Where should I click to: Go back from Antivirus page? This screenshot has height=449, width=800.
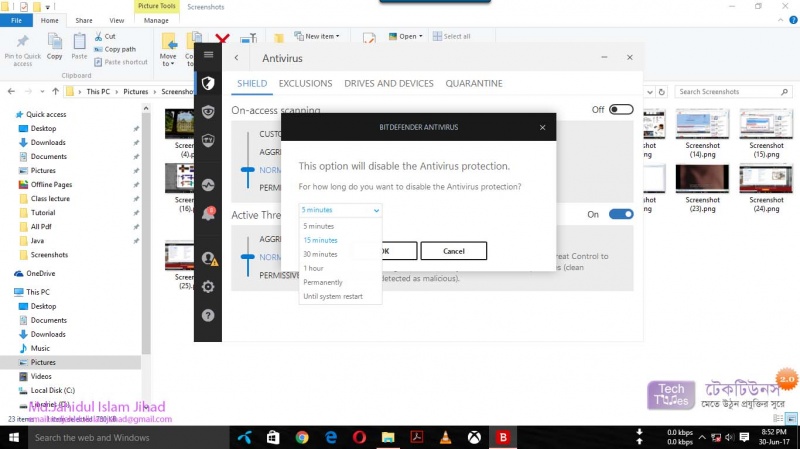236,58
